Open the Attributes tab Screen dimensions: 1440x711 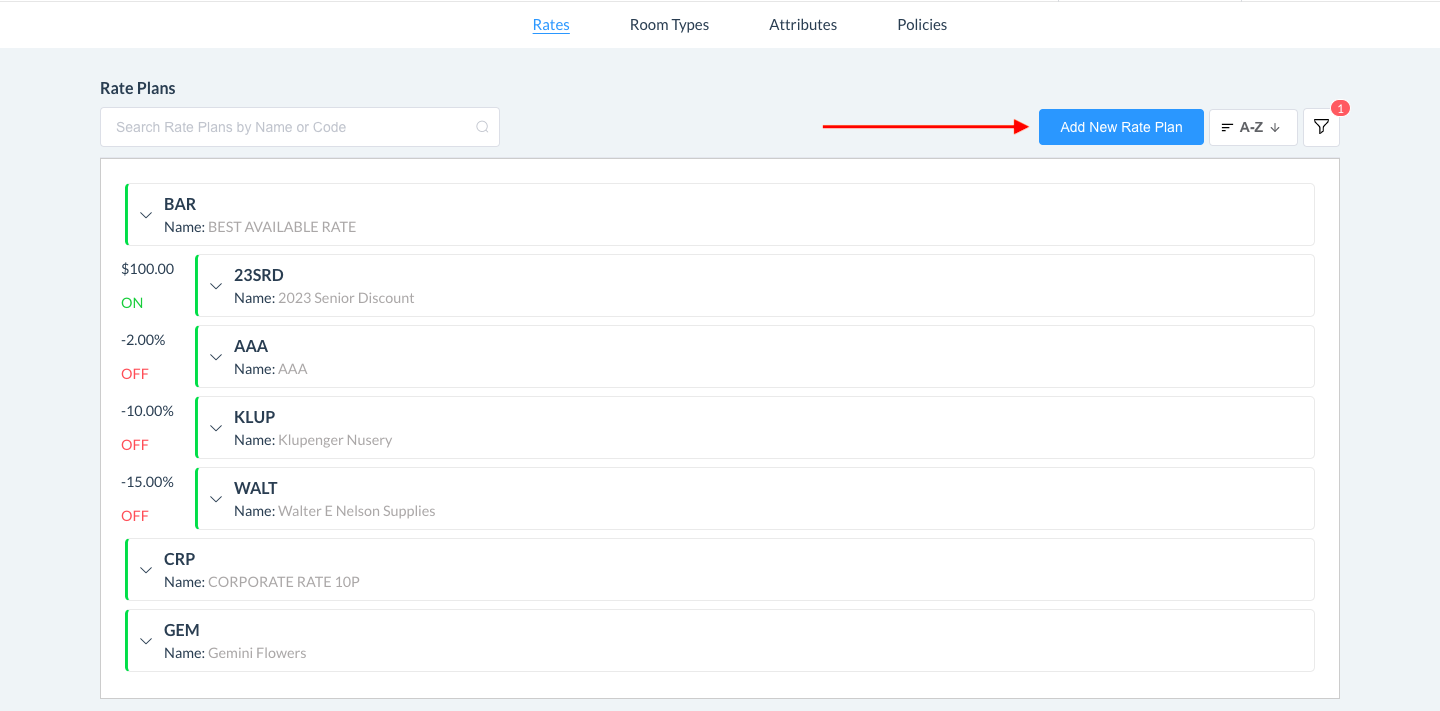point(803,25)
